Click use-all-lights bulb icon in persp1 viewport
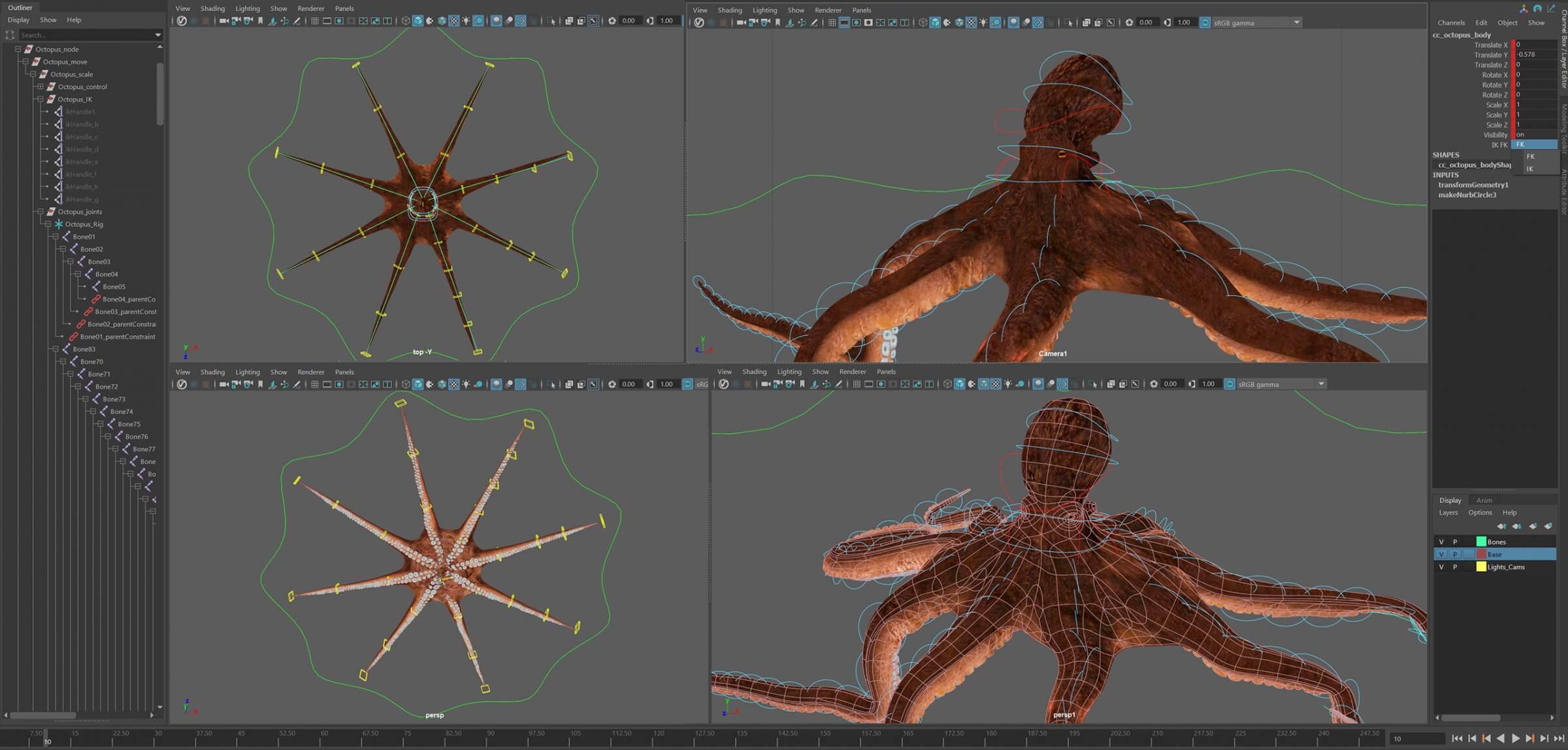The width and height of the screenshot is (1568, 750). click(x=1007, y=384)
